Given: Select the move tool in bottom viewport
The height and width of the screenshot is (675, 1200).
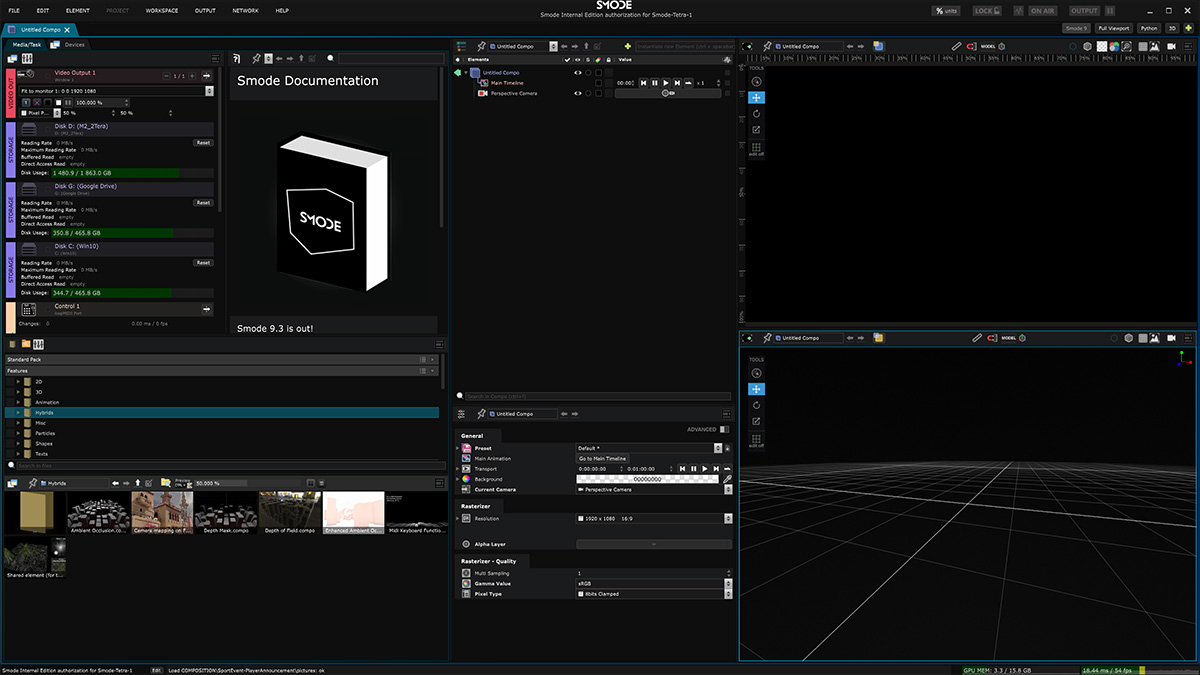Looking at the screenshot, I should click(x=756, y=389).
